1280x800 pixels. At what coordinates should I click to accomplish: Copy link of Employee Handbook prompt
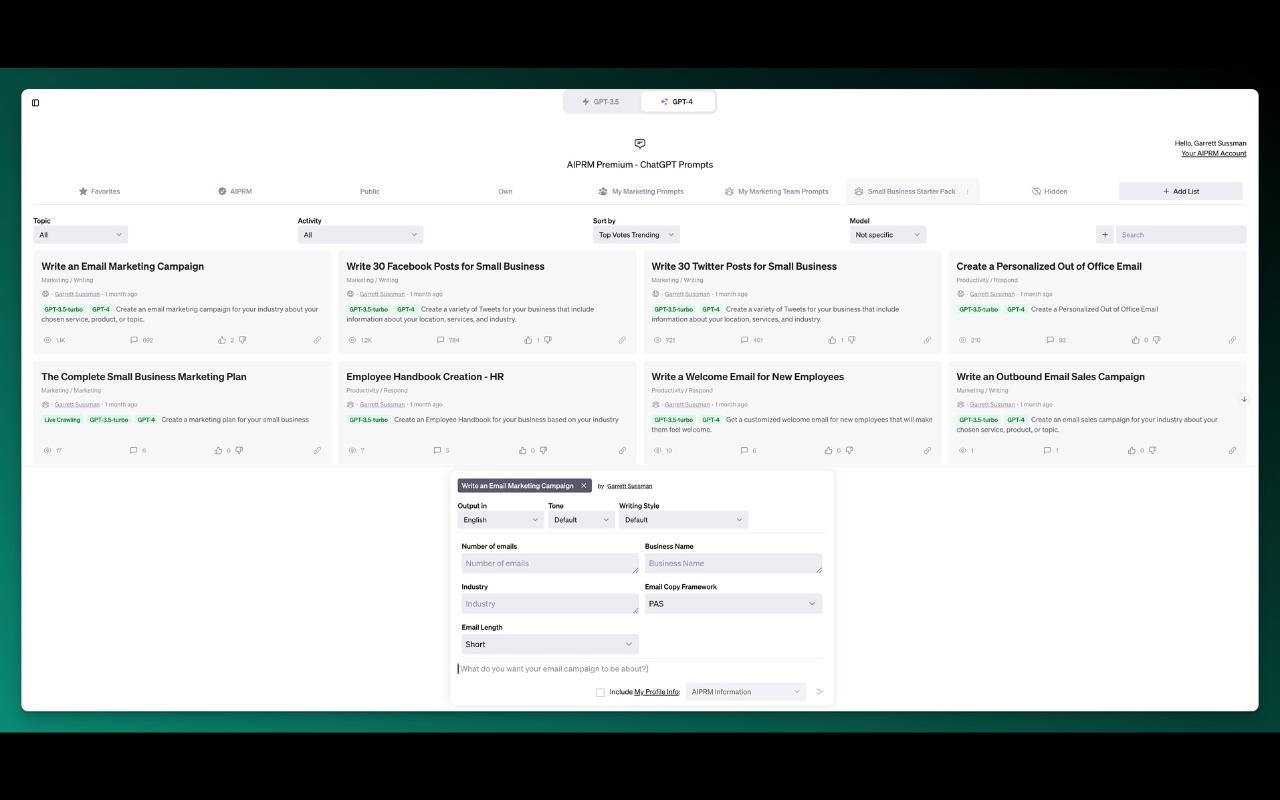click(622, 450)
